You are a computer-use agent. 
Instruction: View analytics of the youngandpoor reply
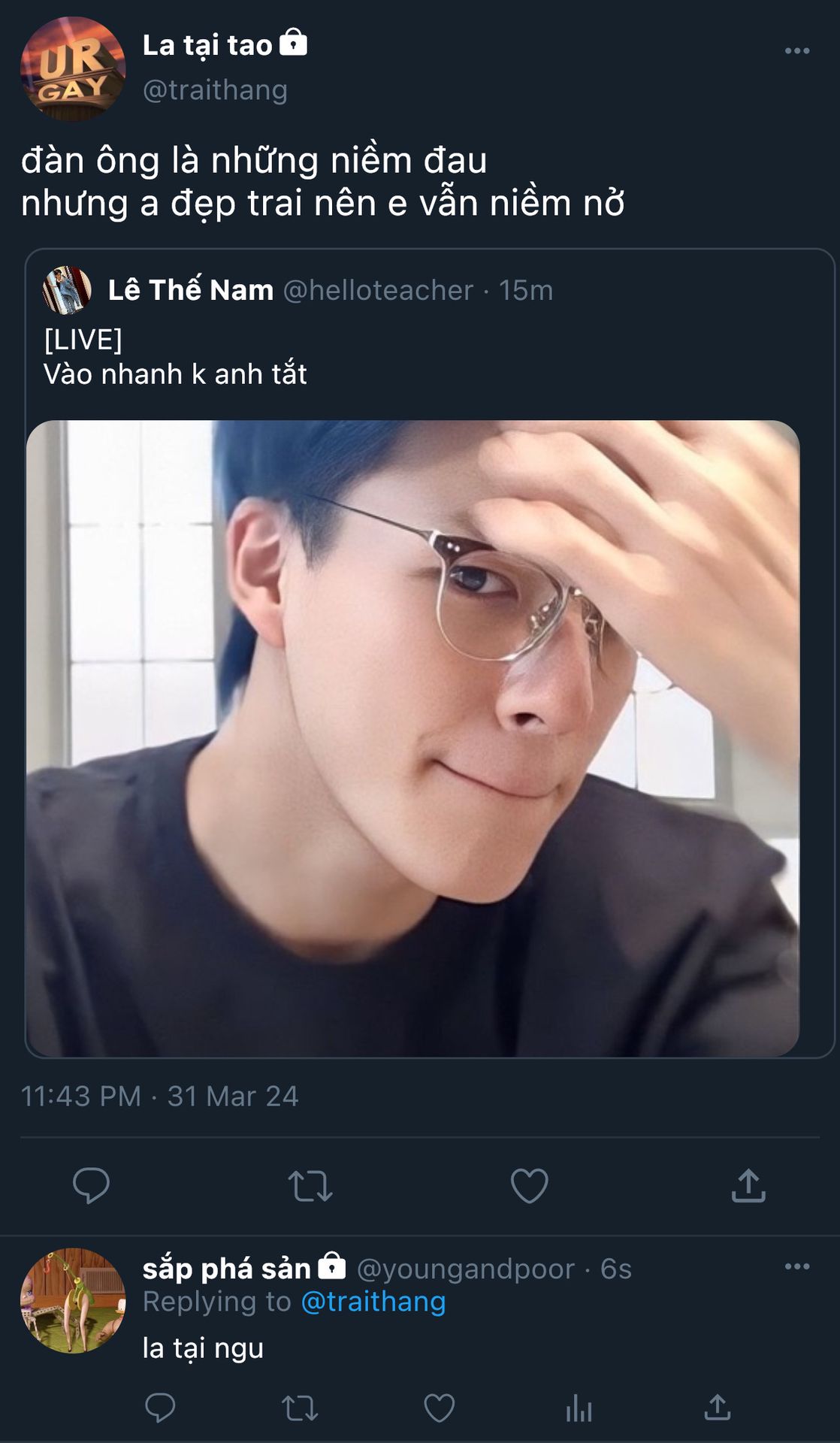(579, 1408)
